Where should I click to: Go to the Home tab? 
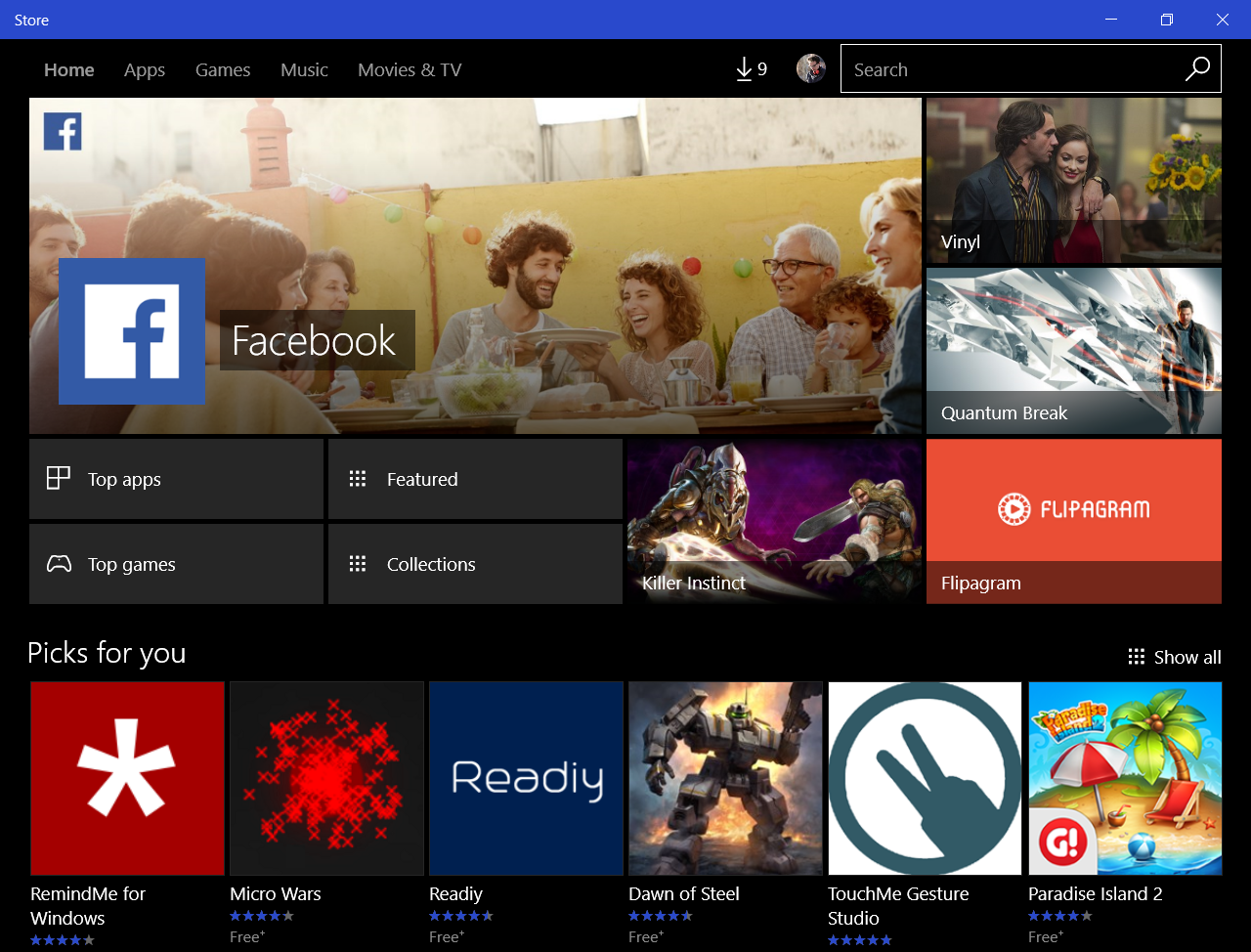click(69, 69)
